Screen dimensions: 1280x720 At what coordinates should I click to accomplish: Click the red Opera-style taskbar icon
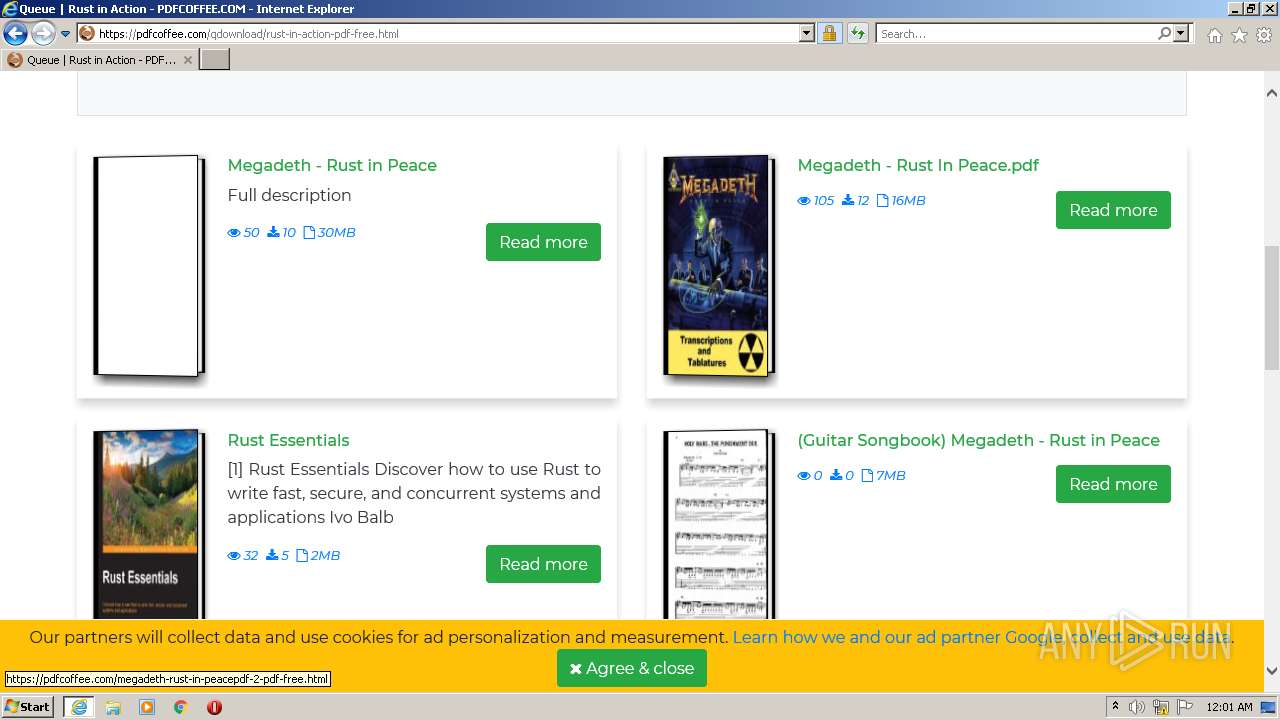(214, 707)
